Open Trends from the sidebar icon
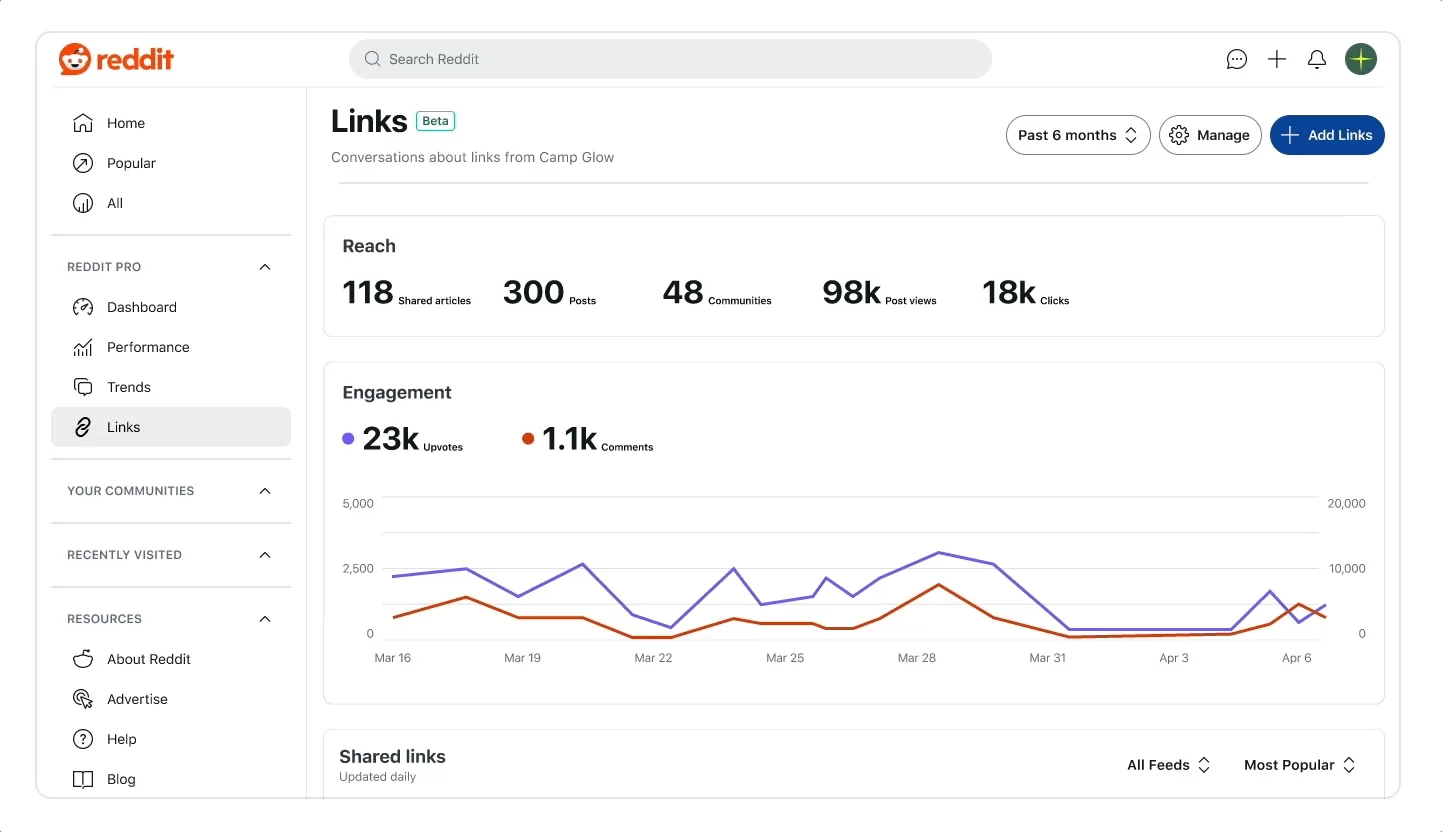The height and width of the screenshot is (832, 1442). pyautogui.click(x=83, y=387)
